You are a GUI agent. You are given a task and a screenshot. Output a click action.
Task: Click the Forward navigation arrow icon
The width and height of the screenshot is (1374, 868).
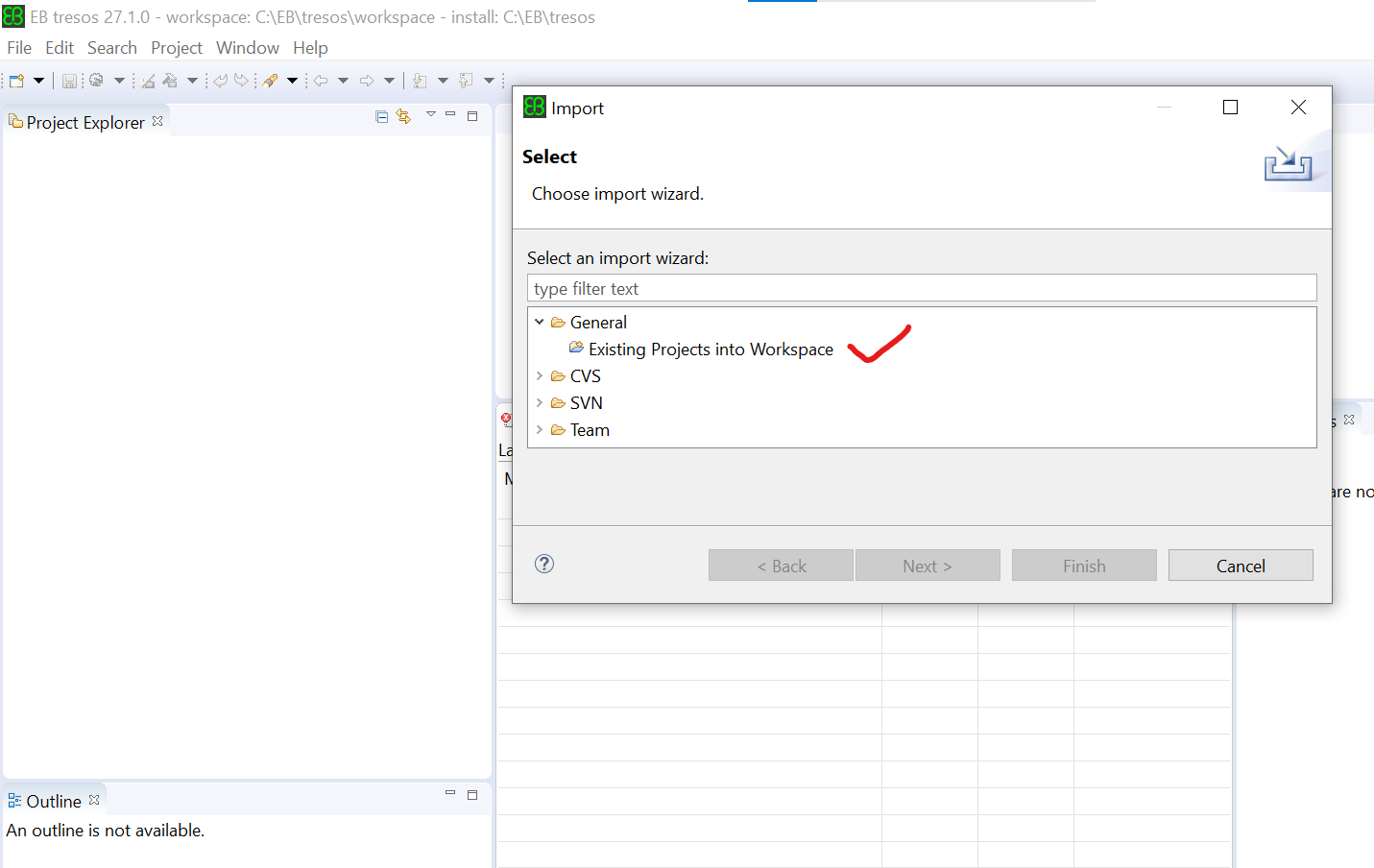pyautogui.click(x=366, y=81)
